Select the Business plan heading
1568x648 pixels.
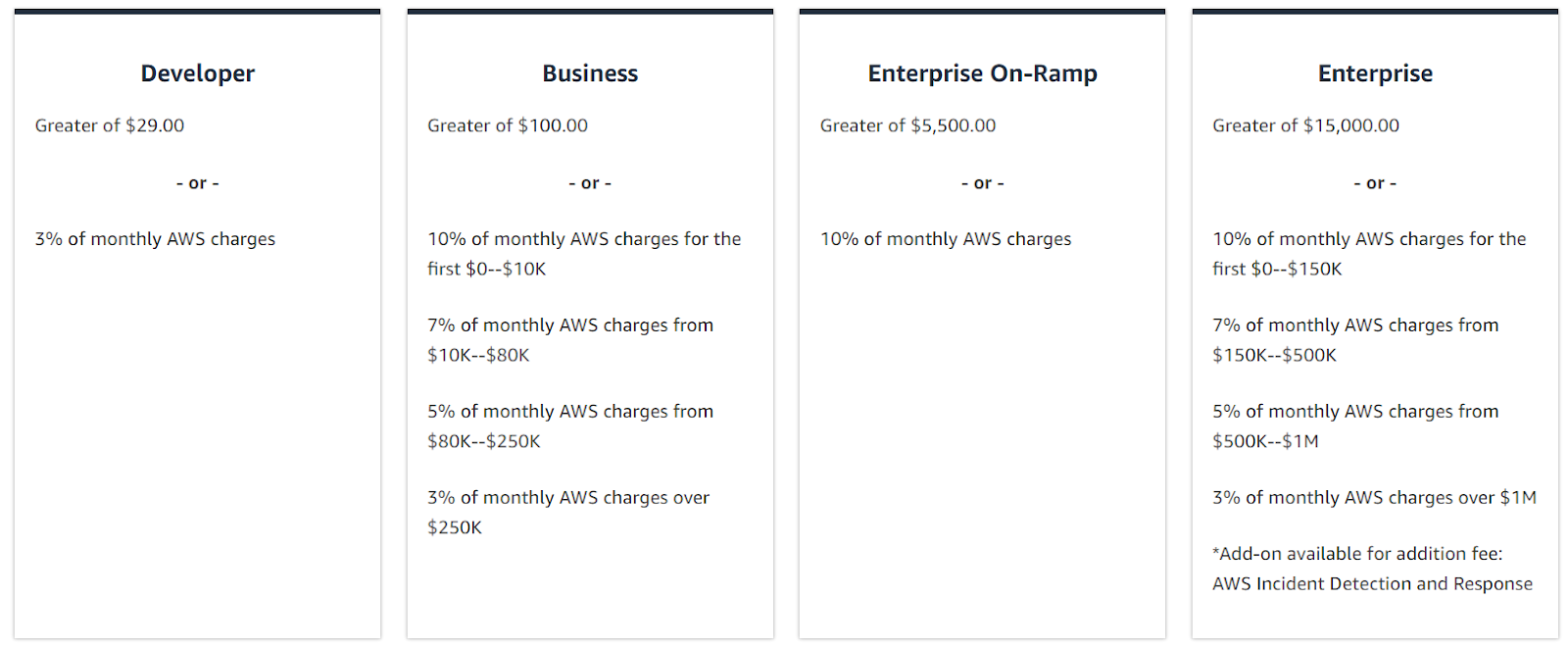[x=590, y=74]
